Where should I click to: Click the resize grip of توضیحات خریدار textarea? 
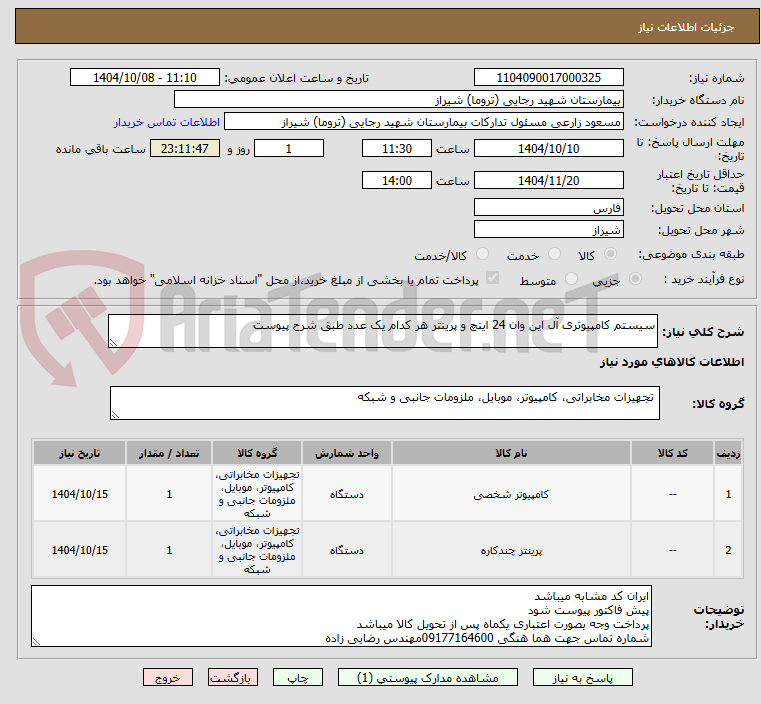[x=36, y=641]
